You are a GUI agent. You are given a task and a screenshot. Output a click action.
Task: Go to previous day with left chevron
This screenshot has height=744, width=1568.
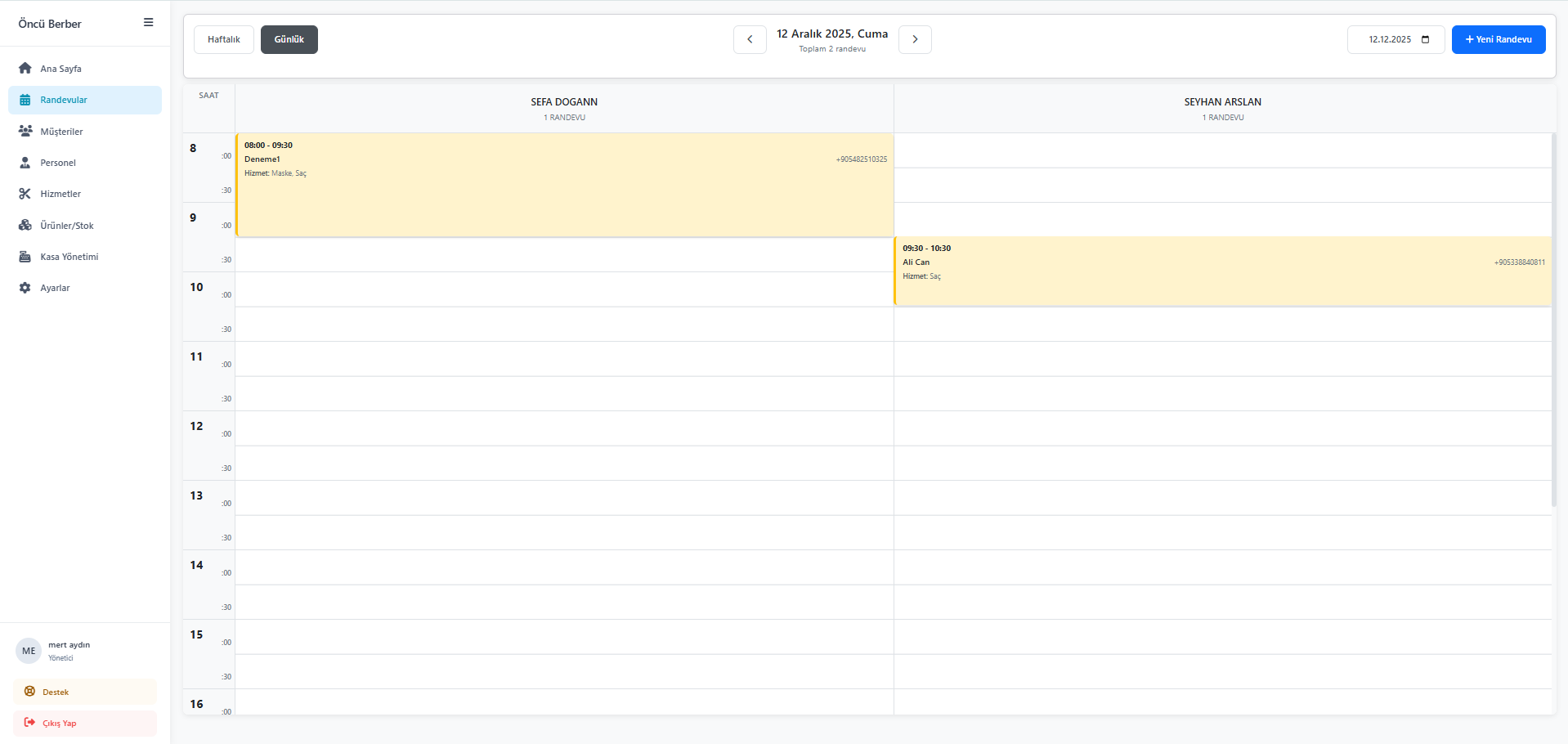(750, 39)
